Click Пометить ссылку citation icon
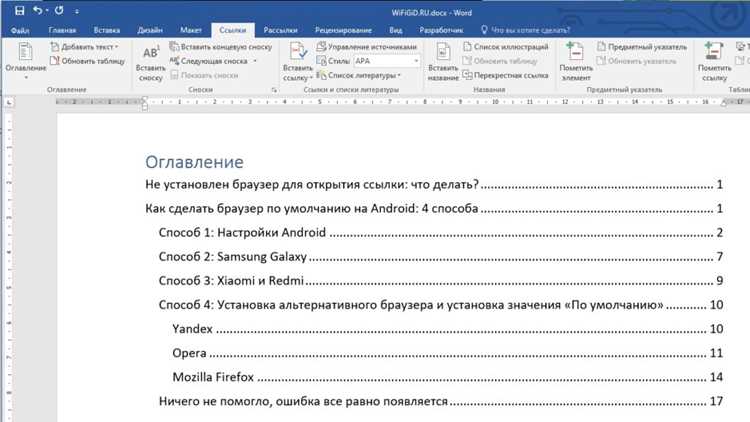 714,61
